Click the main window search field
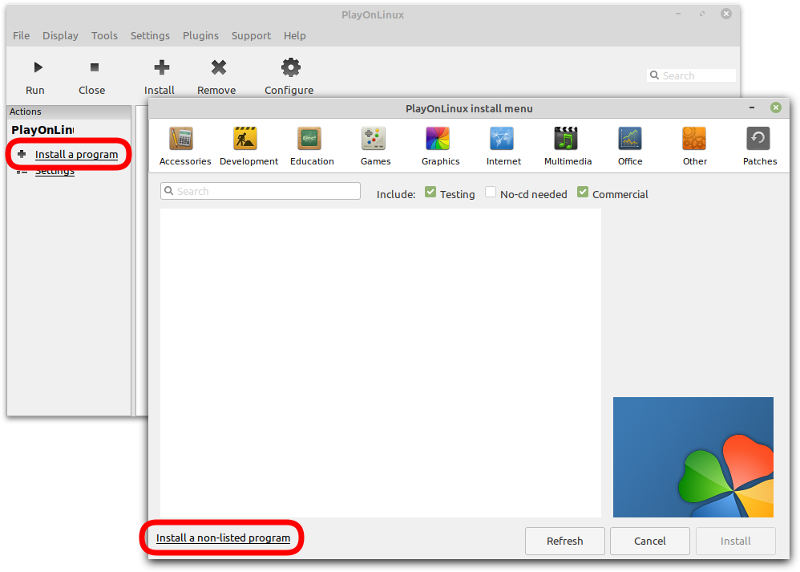 [x=691, y=75]
